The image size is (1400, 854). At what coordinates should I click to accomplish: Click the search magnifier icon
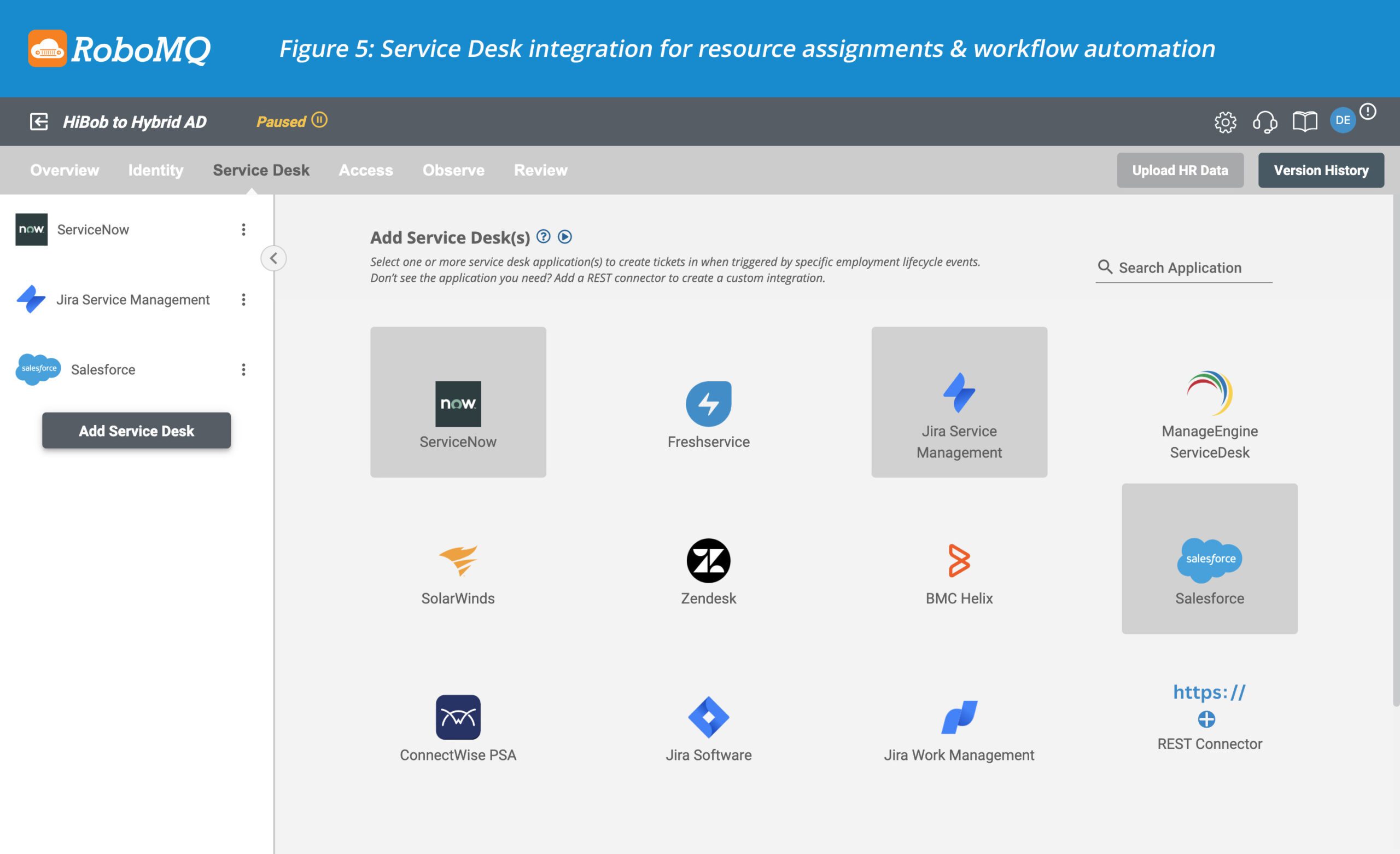click(1105, 266)
